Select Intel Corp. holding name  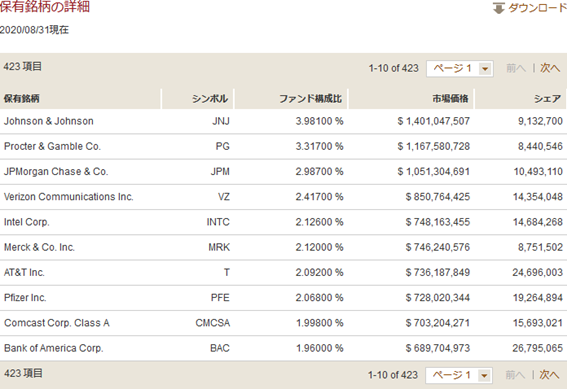(x=26, y=222)
